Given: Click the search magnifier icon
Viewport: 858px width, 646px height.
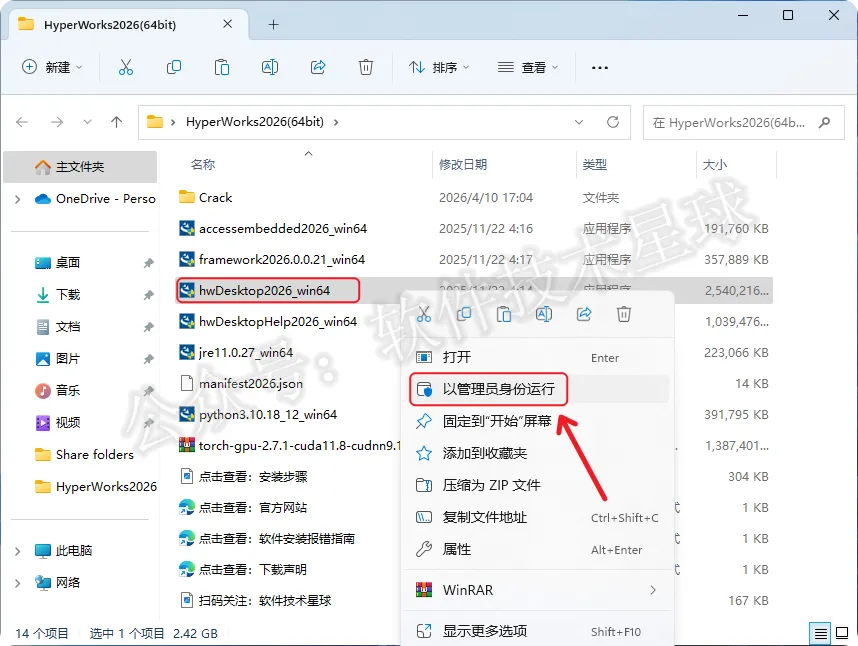Looking at the screenshot, I should tap(824, 123).
